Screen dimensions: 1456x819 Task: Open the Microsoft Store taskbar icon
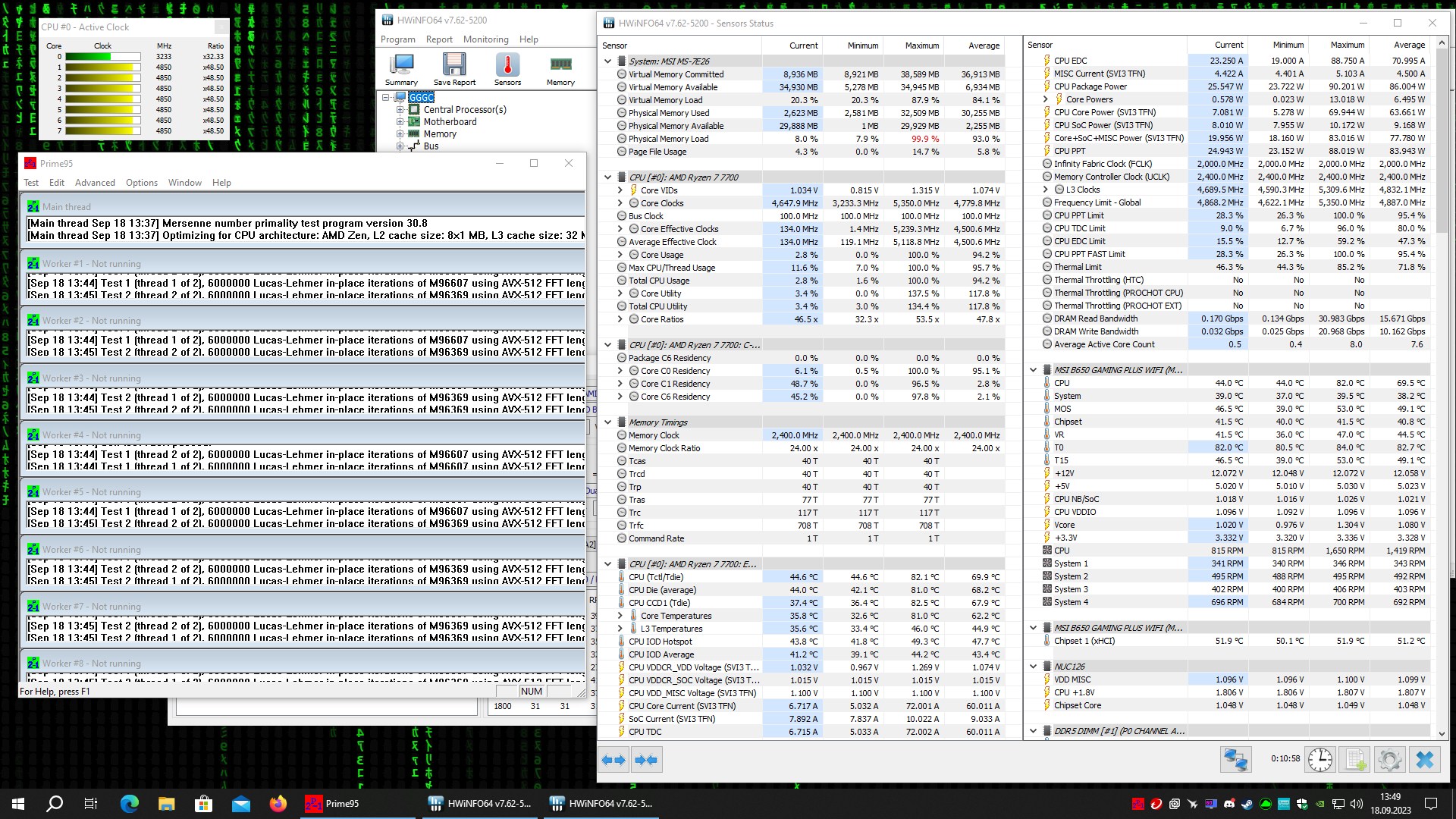[x=204, y=804]
